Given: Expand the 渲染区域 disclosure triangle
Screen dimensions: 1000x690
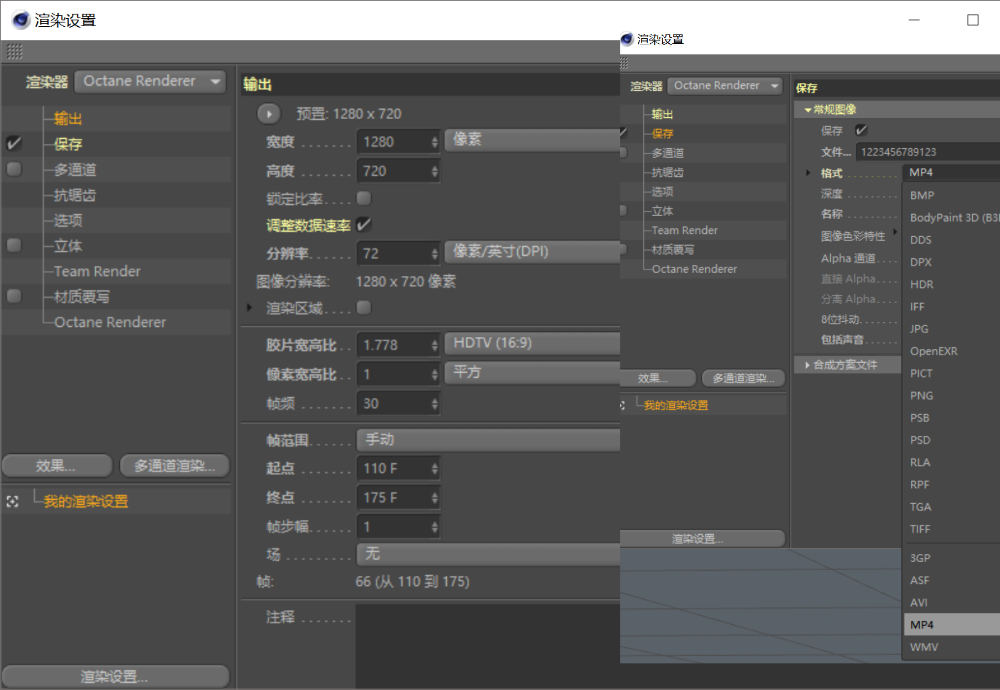Looking at the screenshot, I should pyautogui.click(x=249, y=308).
